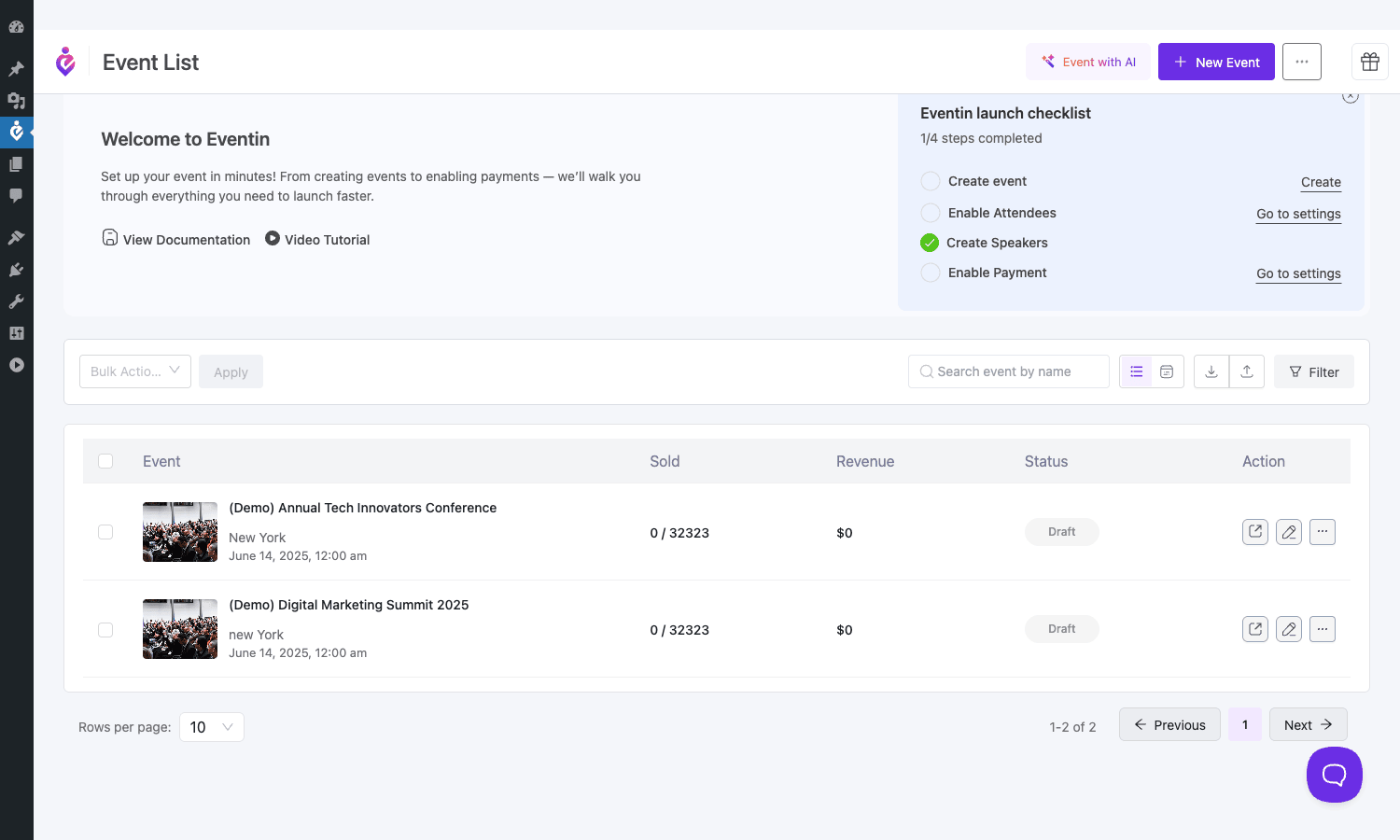The width and height of the screenshot is (1400, 840).
Task: Click the New Event button
Action: [x=1216, y=62]
